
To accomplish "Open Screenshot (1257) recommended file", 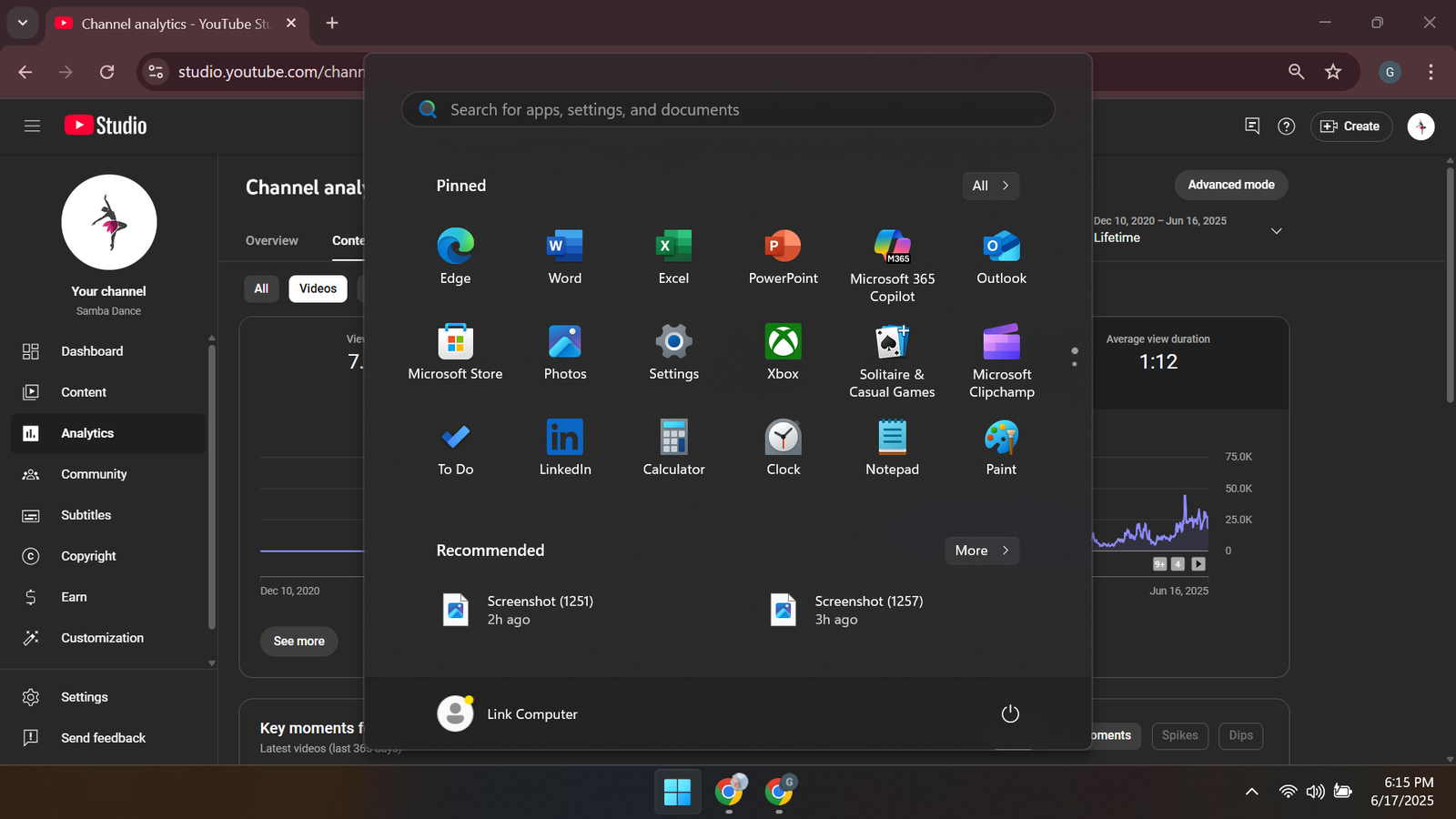I will pyautogui.click(x=847, y=610).
